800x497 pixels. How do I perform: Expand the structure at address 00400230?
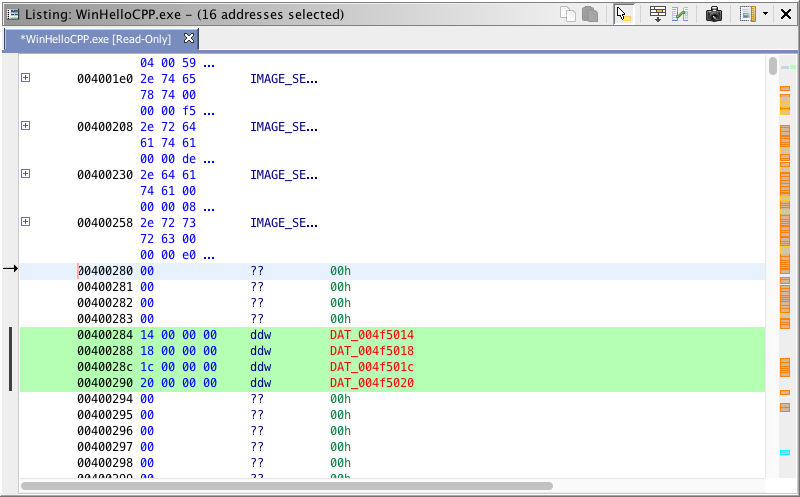click(26, 174)
